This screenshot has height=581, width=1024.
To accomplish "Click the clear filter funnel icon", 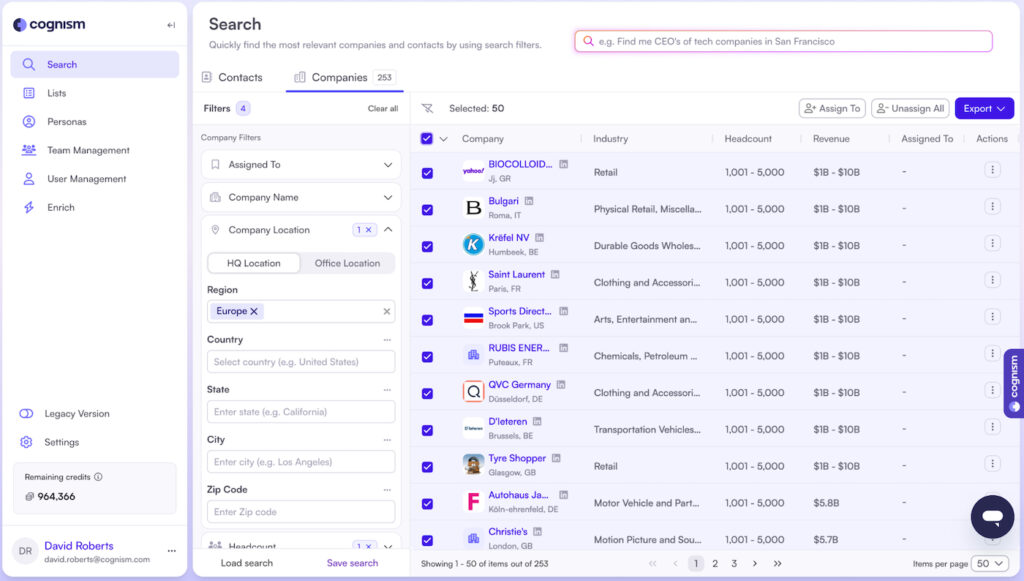I will pos(427,108).
